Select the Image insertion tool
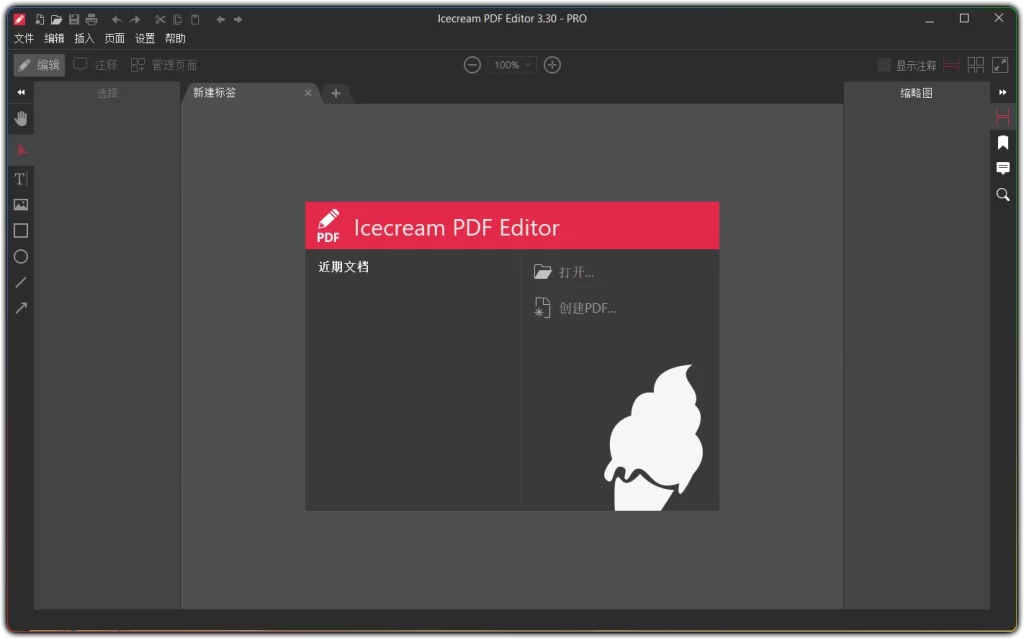Screen dimensions: 1024x639 coord(20,204)
